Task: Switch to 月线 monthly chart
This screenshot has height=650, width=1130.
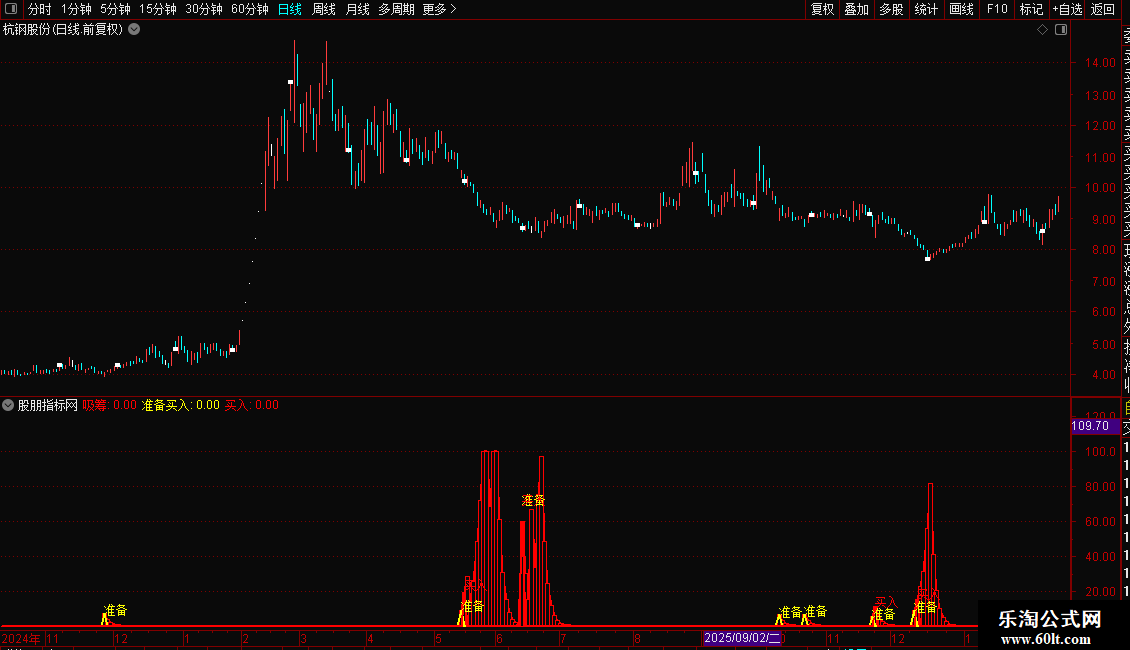Action: pyautogui.click(x=357, y=9)
